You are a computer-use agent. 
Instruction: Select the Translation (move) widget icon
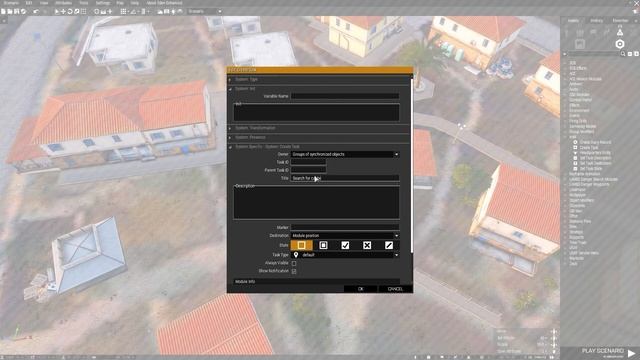click(x=63, y=11)
